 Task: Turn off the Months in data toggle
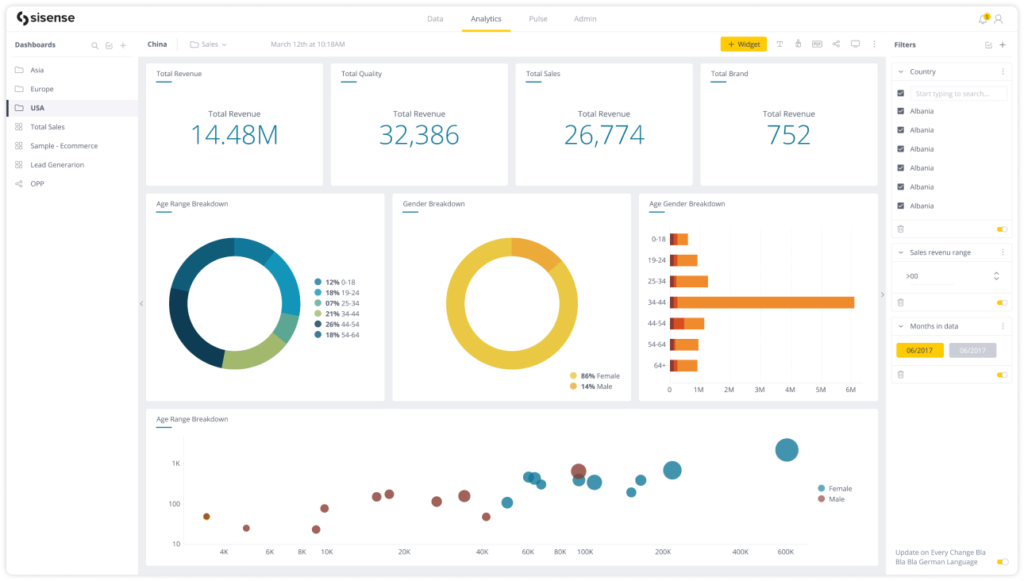[1002, 373]
